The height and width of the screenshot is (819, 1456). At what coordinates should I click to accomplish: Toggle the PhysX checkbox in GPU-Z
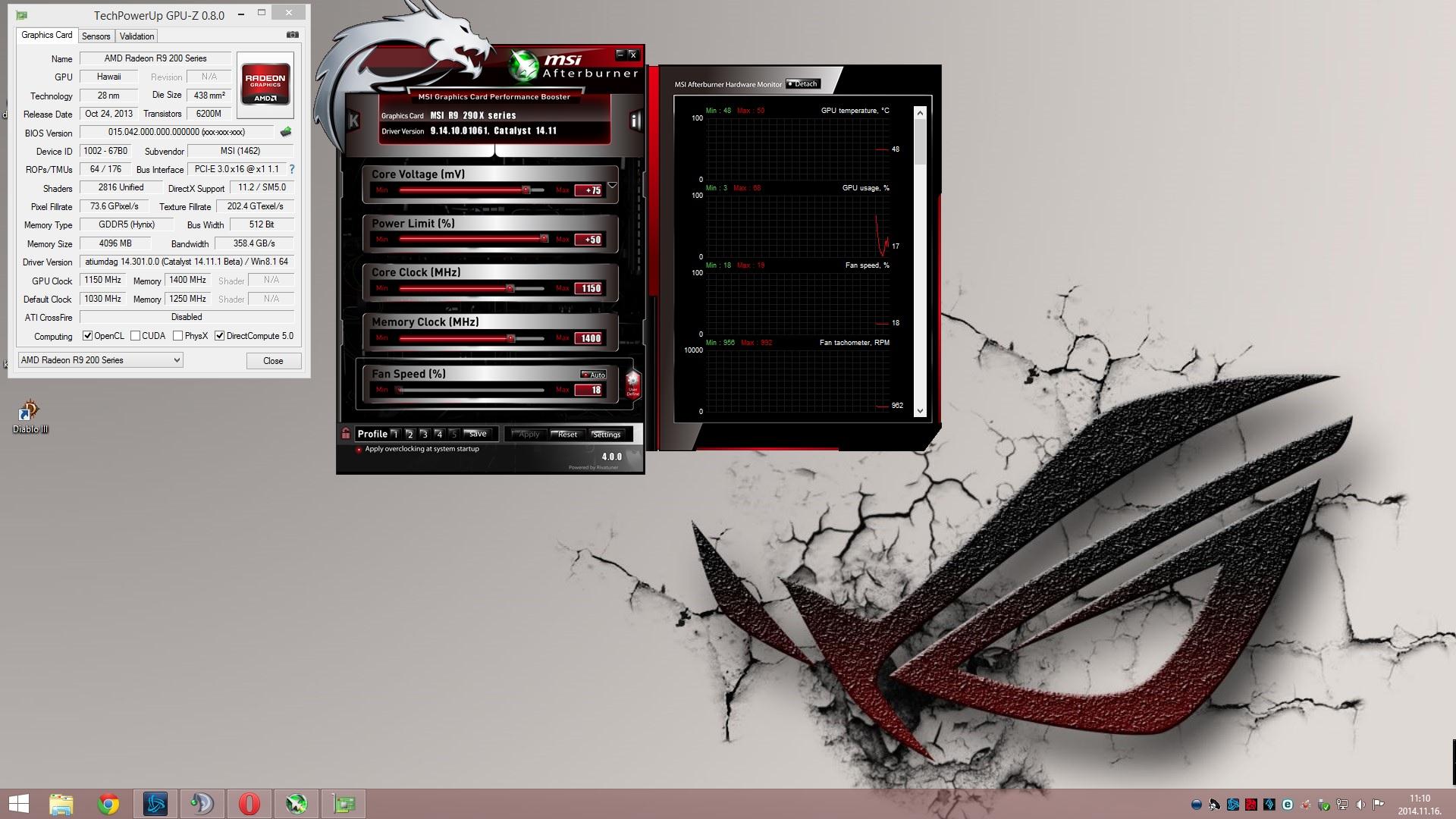tap(177, 336)
